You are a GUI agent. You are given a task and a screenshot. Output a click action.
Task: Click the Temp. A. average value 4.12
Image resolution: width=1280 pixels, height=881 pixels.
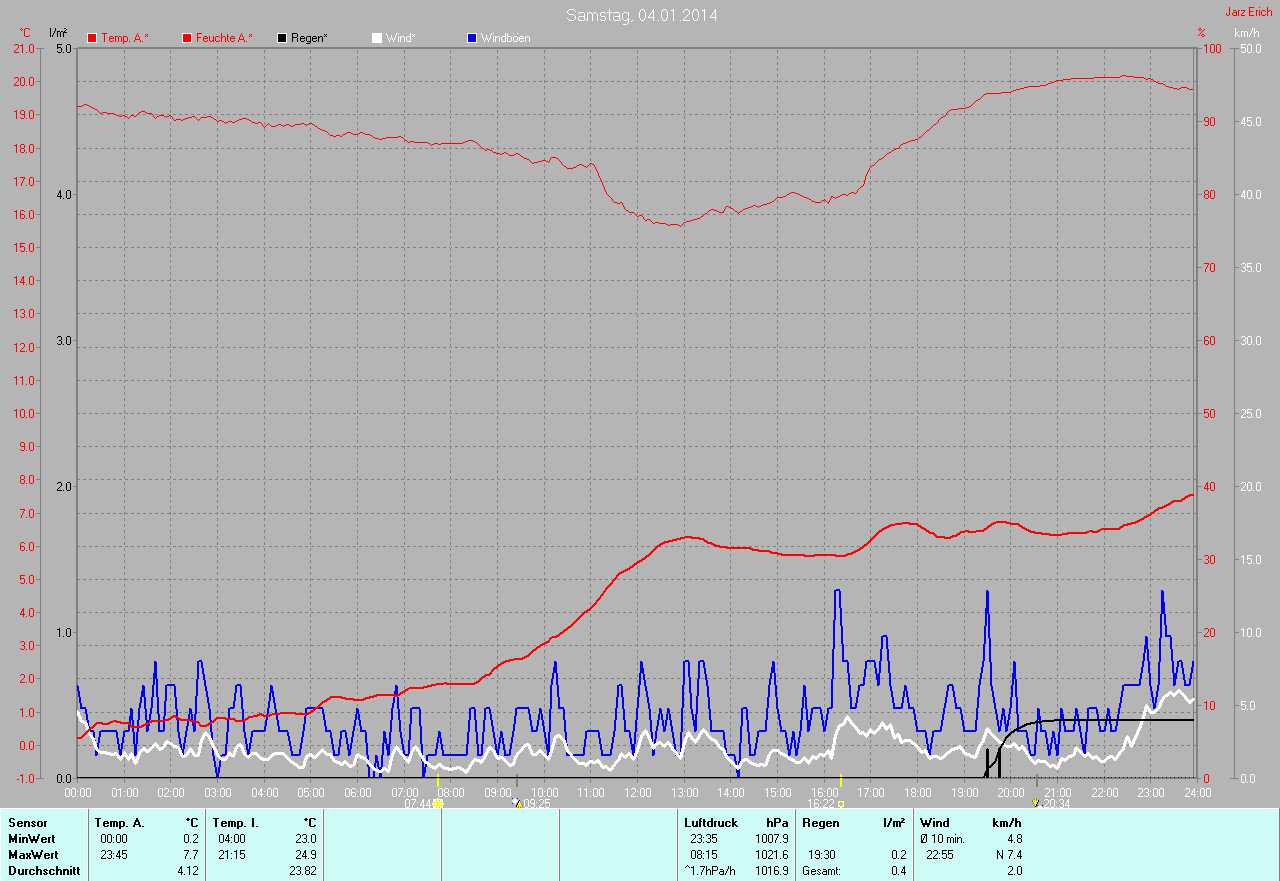coord(188,870)
